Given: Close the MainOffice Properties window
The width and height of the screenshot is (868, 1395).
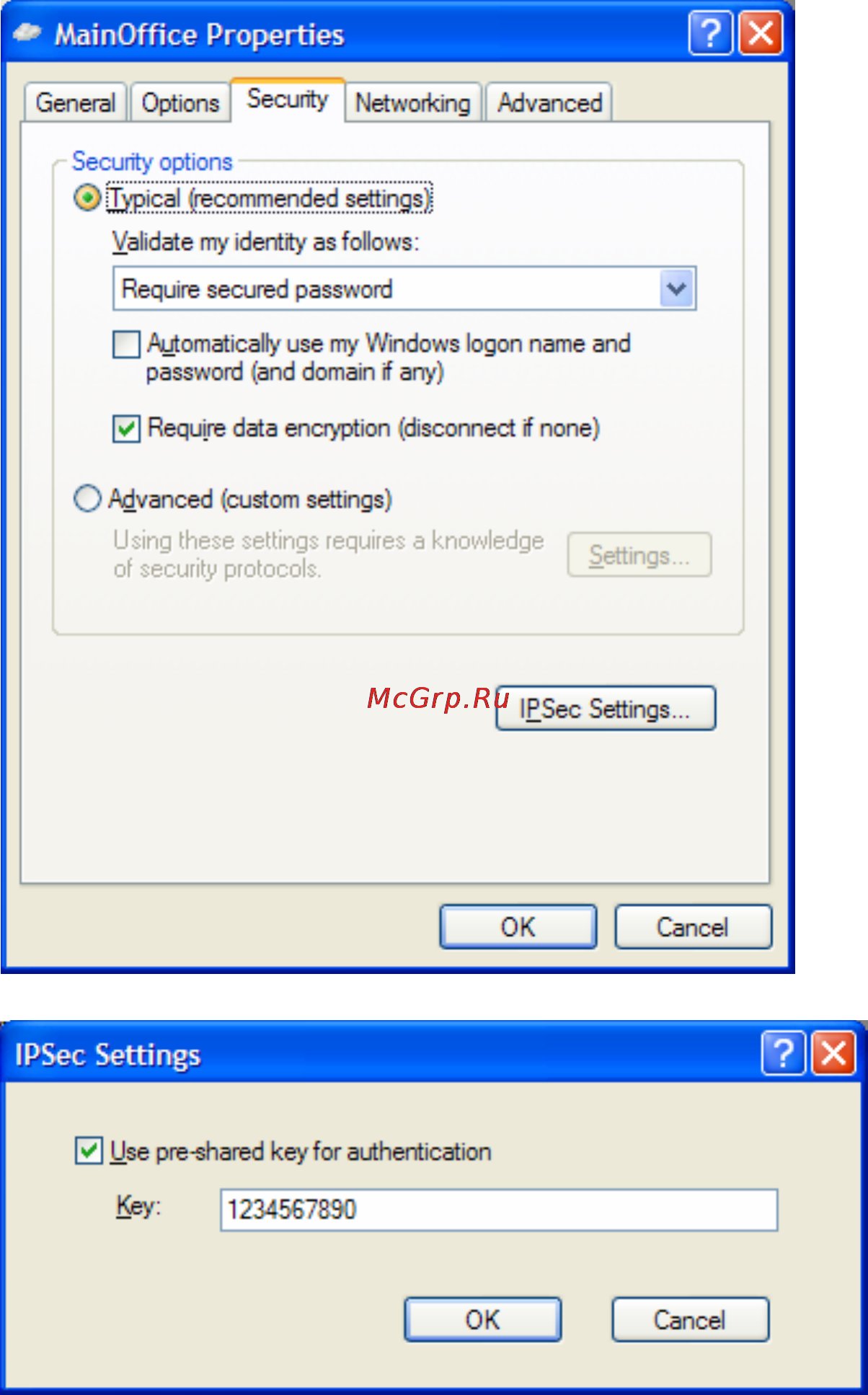Looking at the screenshot, I should 761,33.
